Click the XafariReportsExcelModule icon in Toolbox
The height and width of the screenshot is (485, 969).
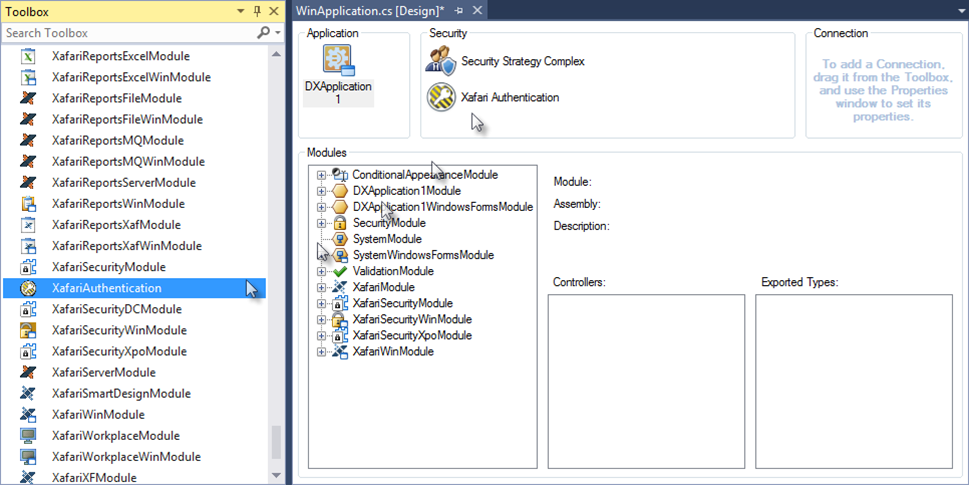tap(28, 56)
